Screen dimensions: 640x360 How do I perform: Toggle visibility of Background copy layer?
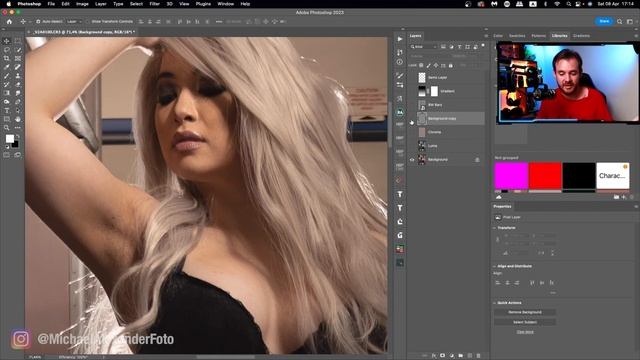tap(412, 119)
